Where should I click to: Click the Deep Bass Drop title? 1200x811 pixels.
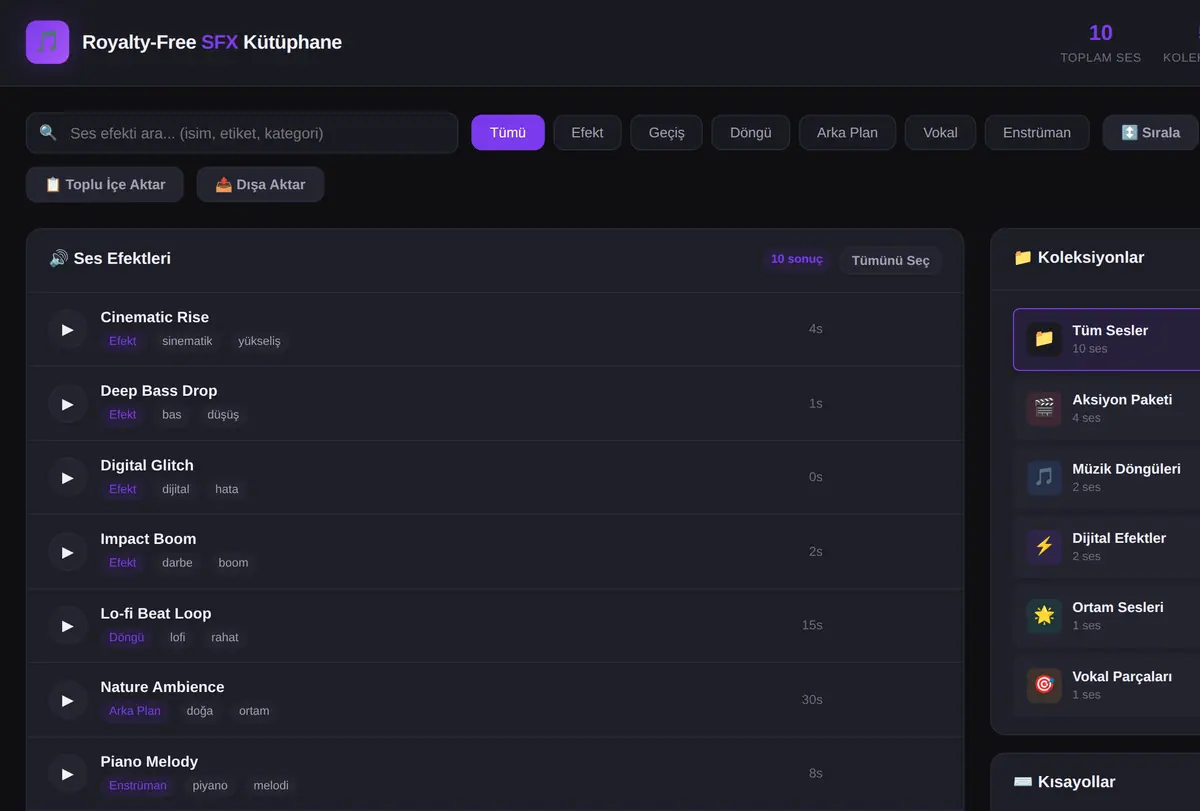[159, 391]
